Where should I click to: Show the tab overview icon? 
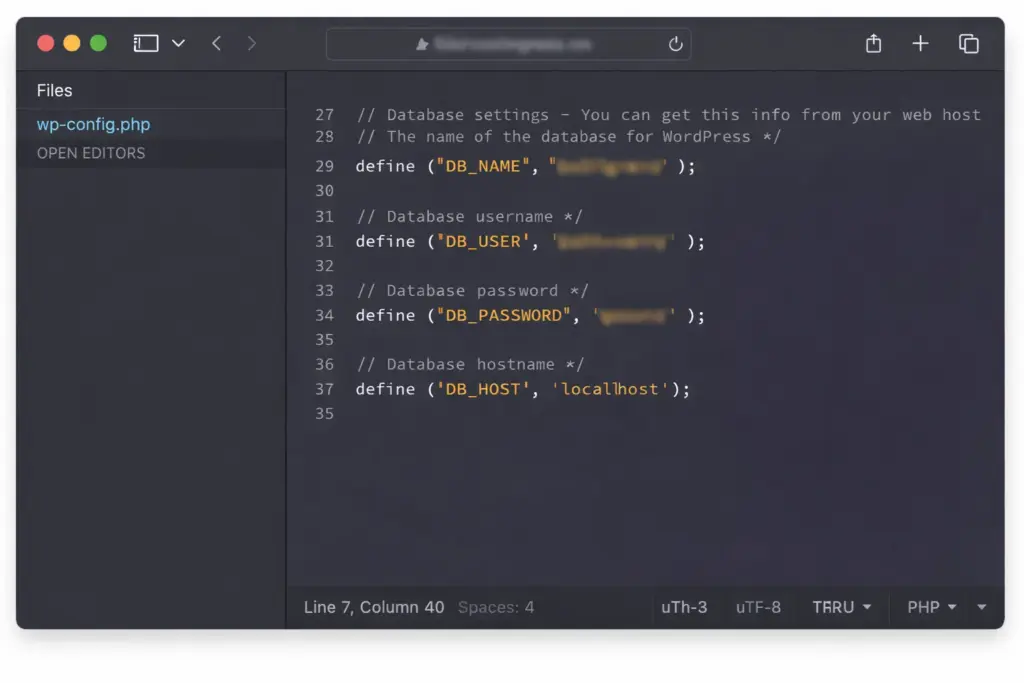(x=968, y=43)
